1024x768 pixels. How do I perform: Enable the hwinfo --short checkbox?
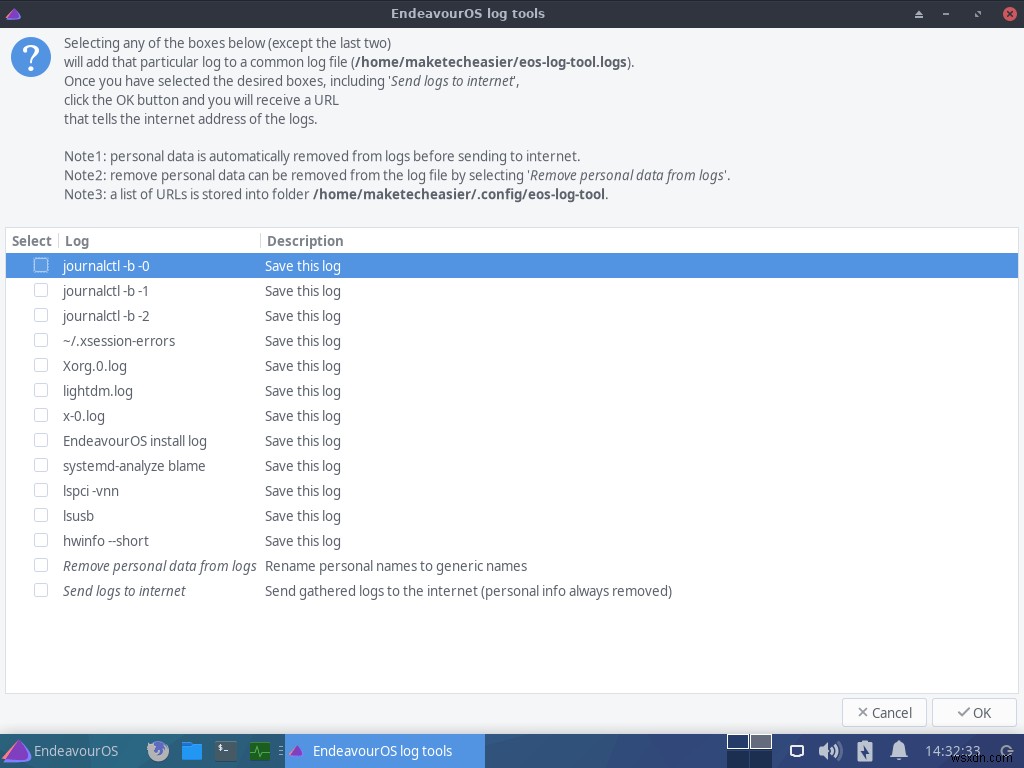(x=41, y=540)
